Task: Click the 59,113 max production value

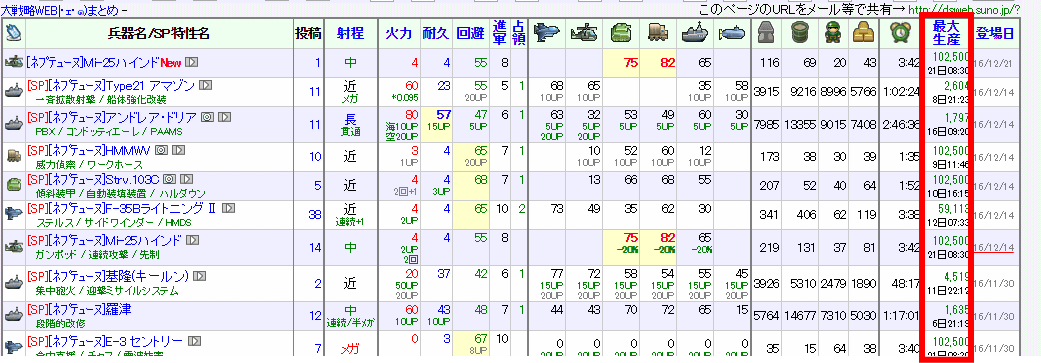Action: tap(953, 208)
